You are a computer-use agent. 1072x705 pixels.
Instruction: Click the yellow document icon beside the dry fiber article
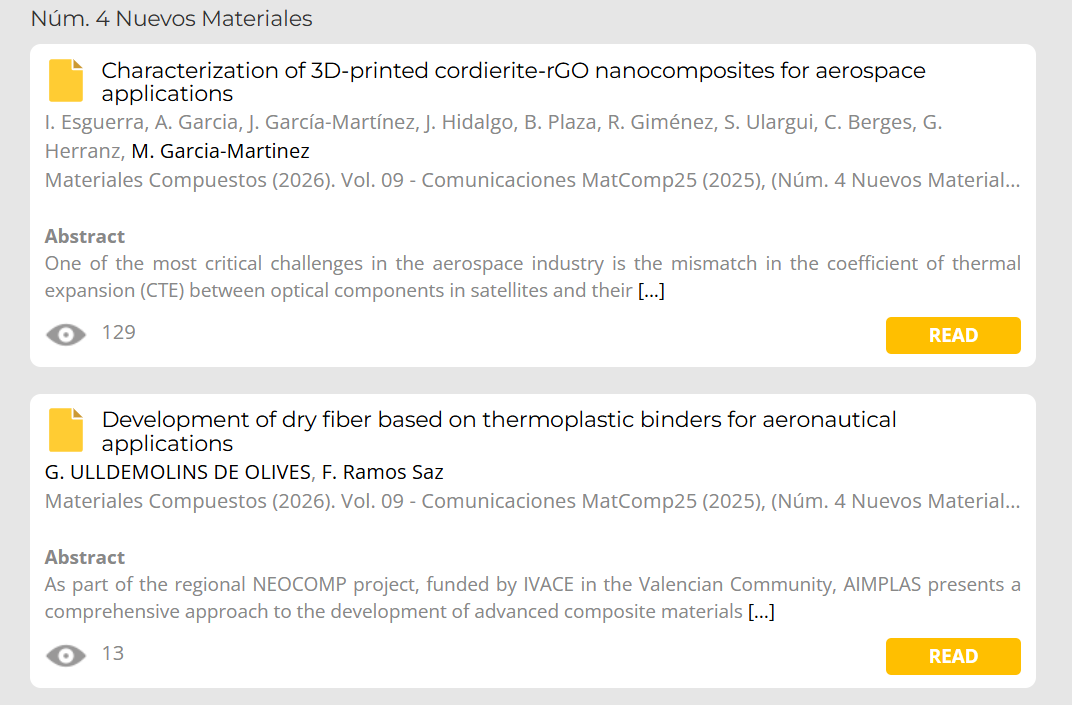[66, 430]
